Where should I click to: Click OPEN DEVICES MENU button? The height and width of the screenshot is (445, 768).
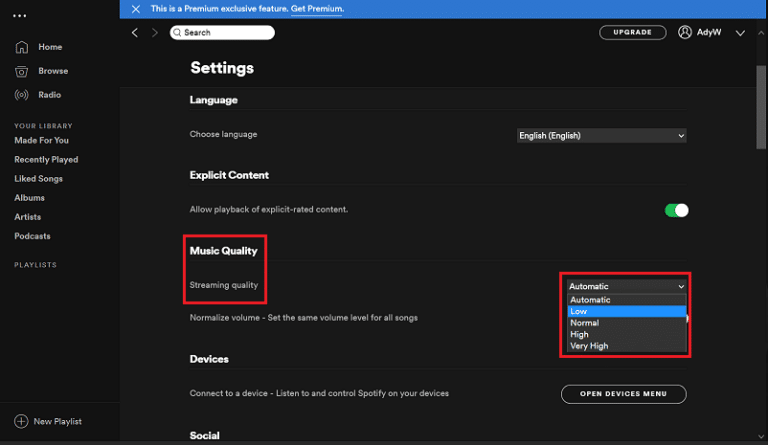click(x=624, y=394)
